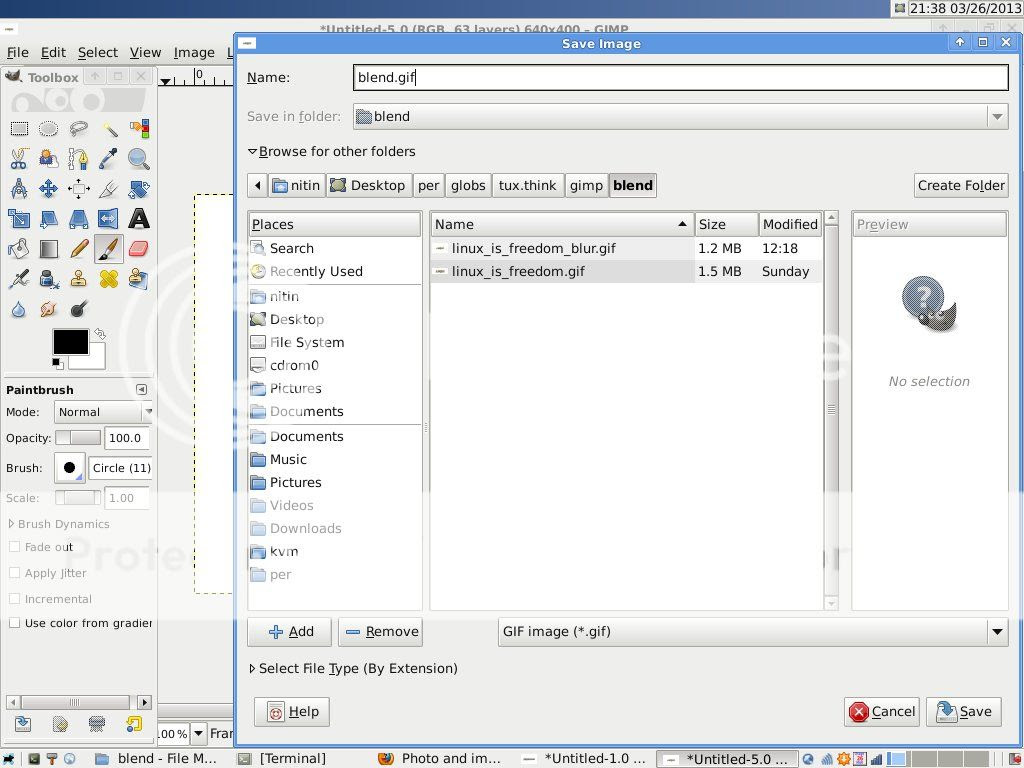The width and height of the screenshot is (1024, 768).
Task: Select the Rotate tool
Action: (139, 189)
